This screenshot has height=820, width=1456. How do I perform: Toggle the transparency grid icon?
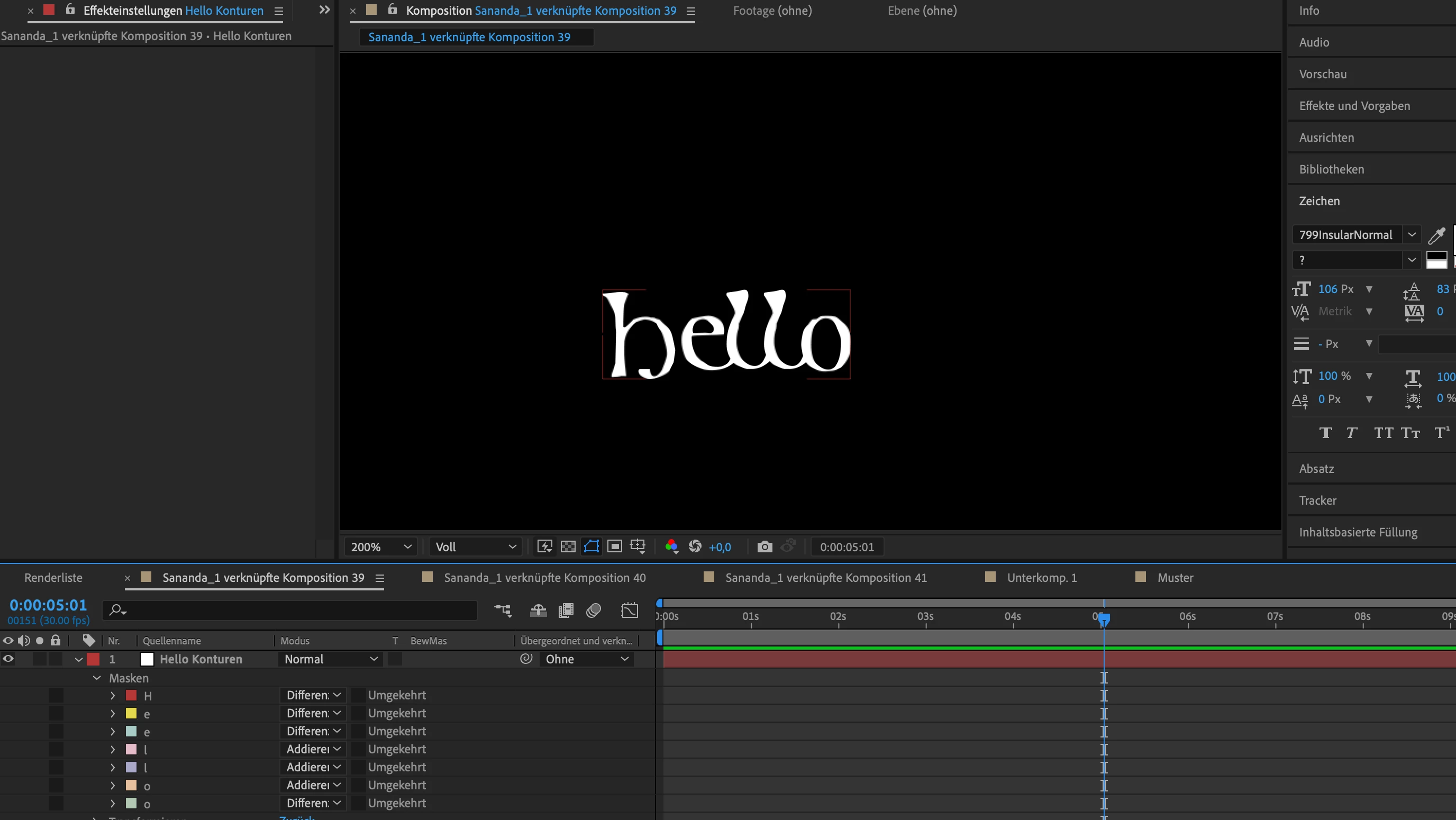pyautogui.click(x=568, y=546)
